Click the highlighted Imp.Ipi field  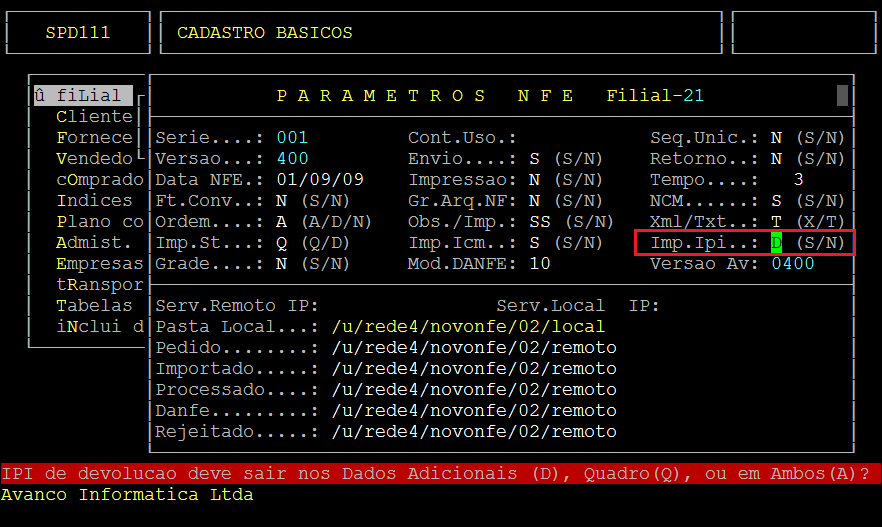pyautogui.click(x=776, y=243)
